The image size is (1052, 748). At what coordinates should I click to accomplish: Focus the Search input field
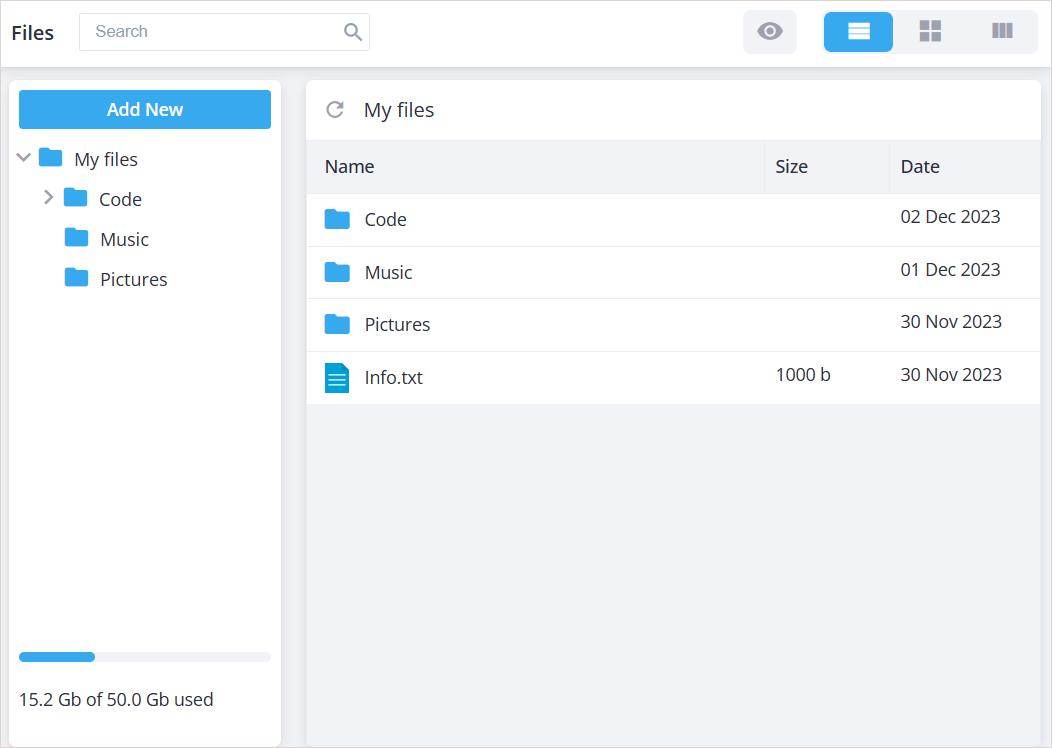(x=210, y=32)
